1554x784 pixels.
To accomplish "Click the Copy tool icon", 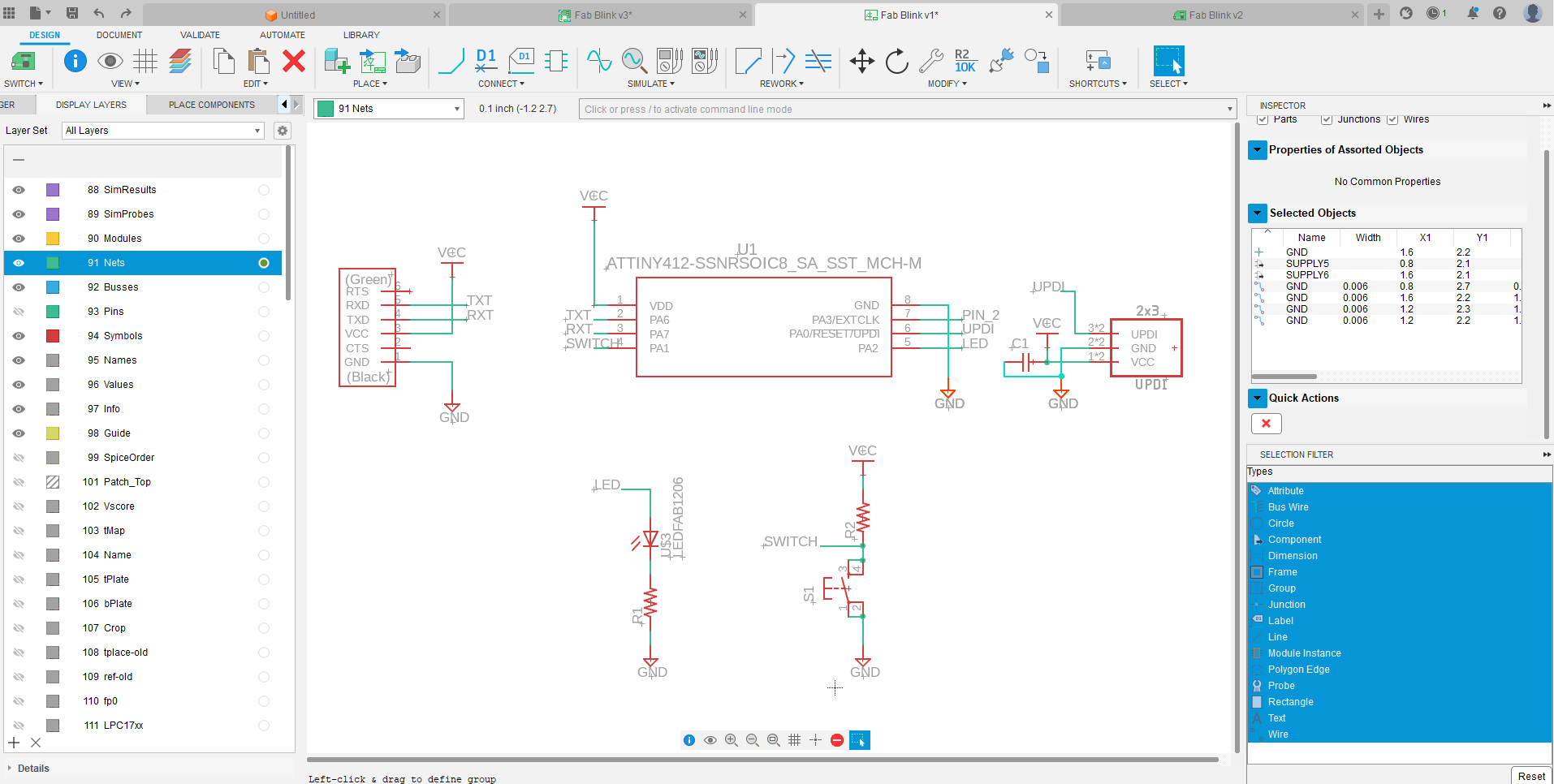I will (223, 61).
